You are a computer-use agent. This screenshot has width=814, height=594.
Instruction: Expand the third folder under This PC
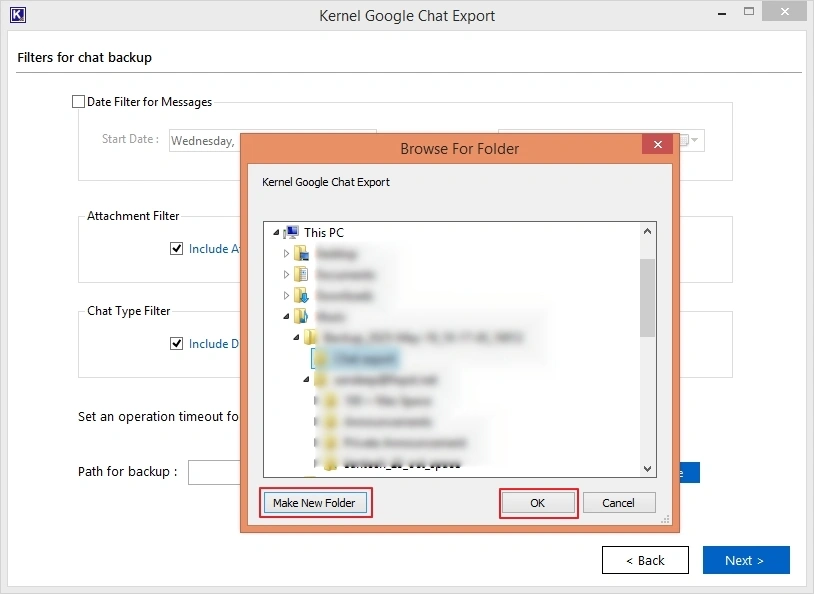[x=286, y=295]
